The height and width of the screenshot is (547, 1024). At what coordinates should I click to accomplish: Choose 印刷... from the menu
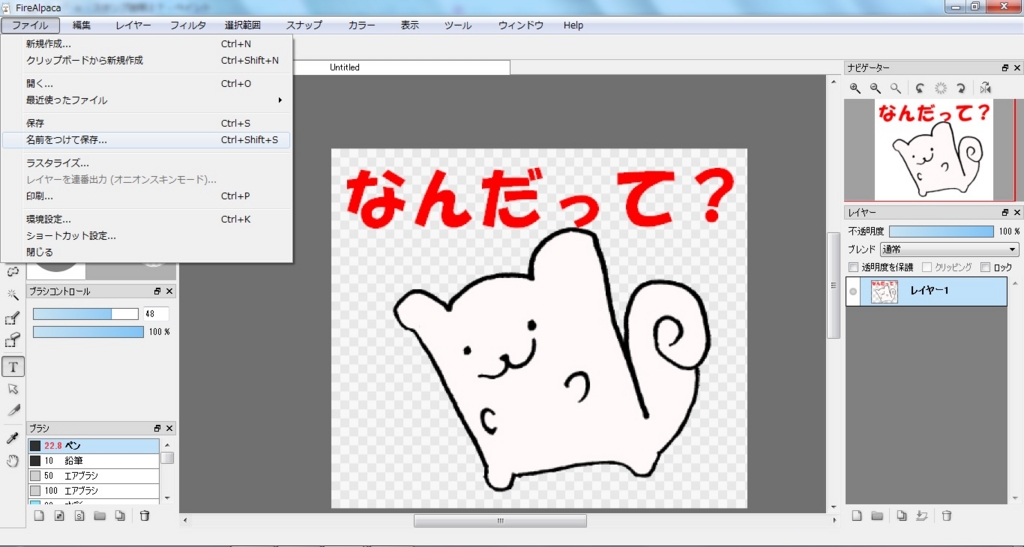tap(146, 196)
